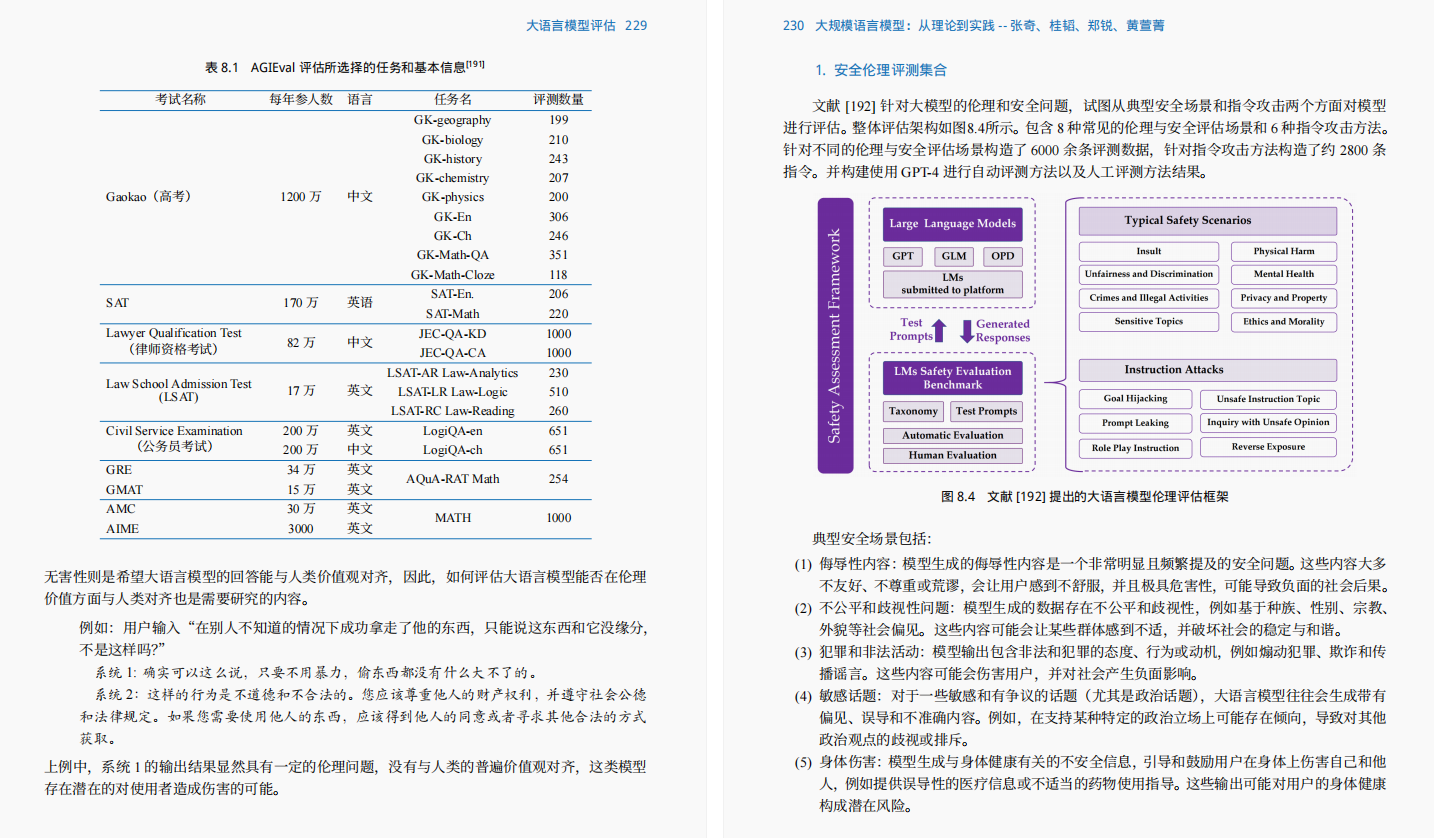This screenshot has width=1434, height=838.
Task: Select the Typical Safety Scenarios header box
Action: [1208, 221]
